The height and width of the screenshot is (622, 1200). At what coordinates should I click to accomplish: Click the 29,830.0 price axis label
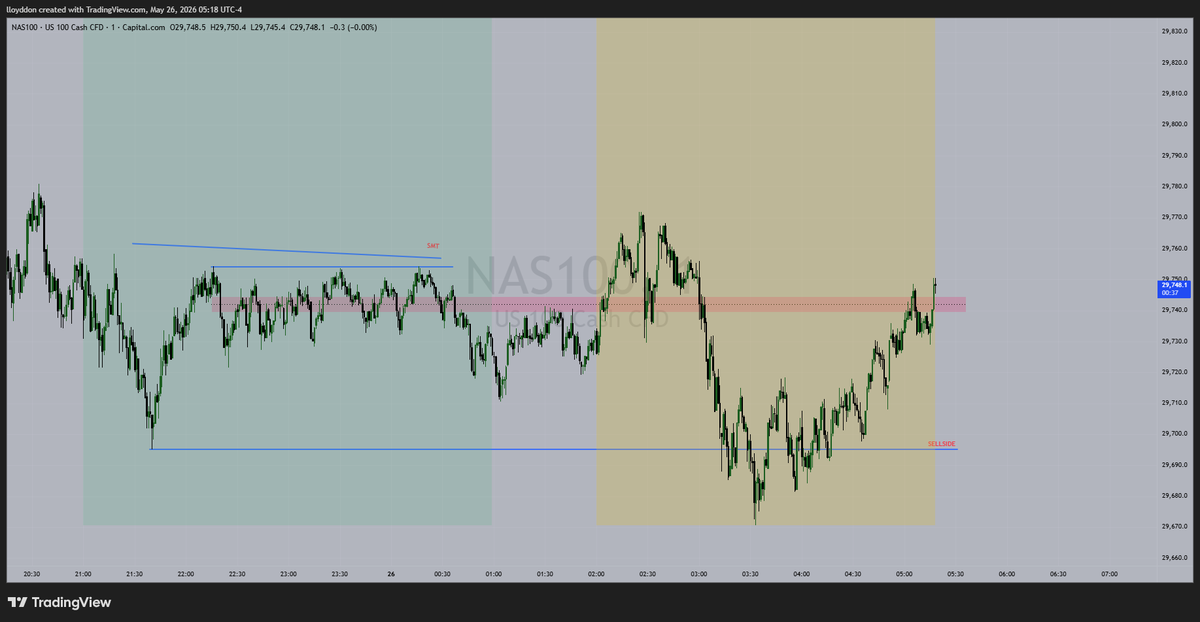pyautogui.click(x=1173, y=32)
